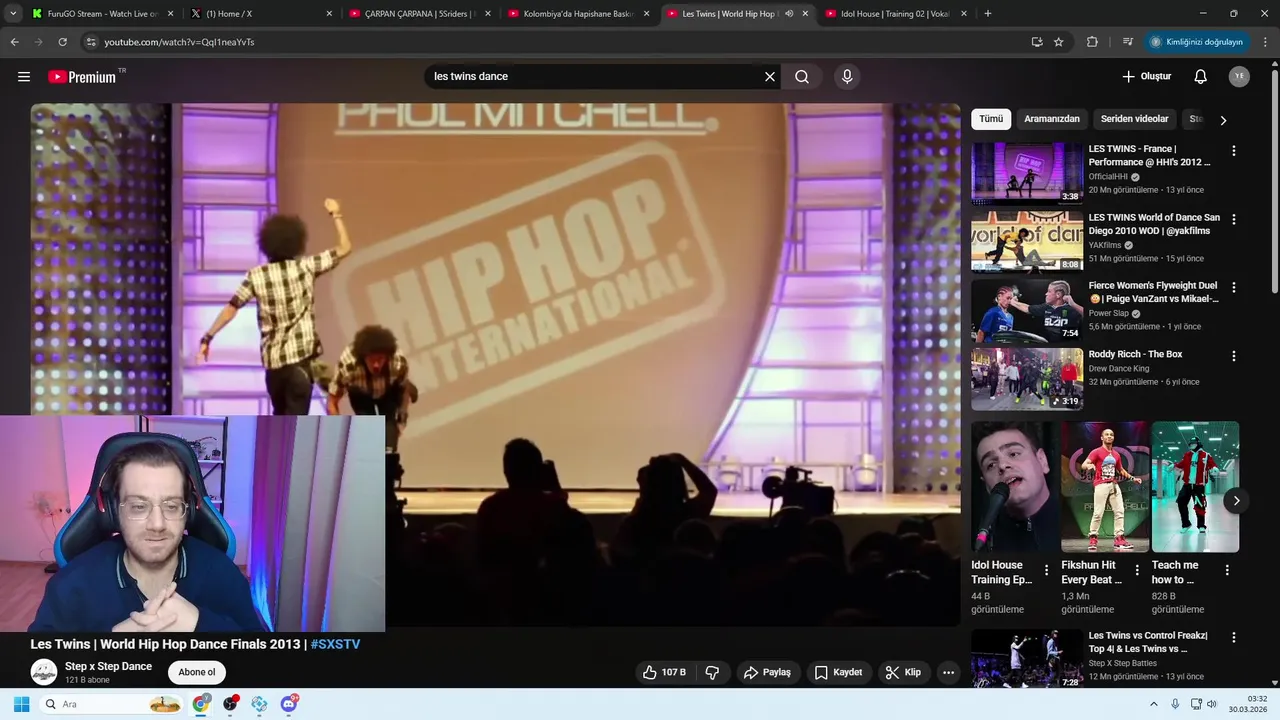Viewport: 1280px width, 720px height.
Task: Mute the Les Twins tab speaker icon
Action: point(789,14)
